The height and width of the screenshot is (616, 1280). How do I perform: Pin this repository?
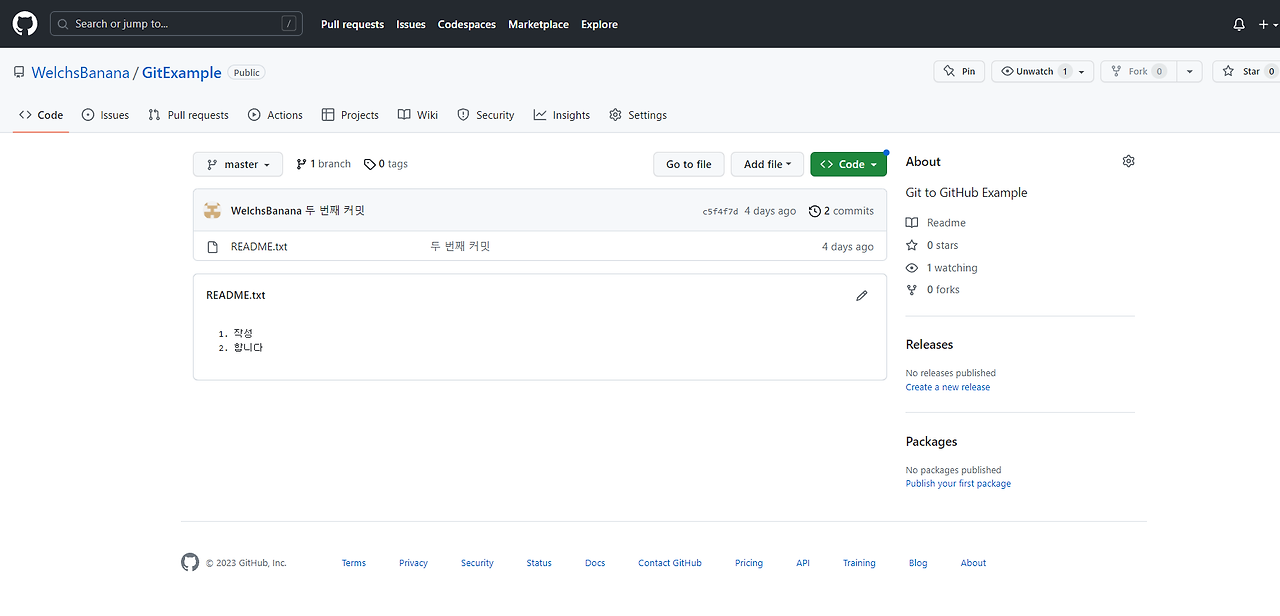959,71
